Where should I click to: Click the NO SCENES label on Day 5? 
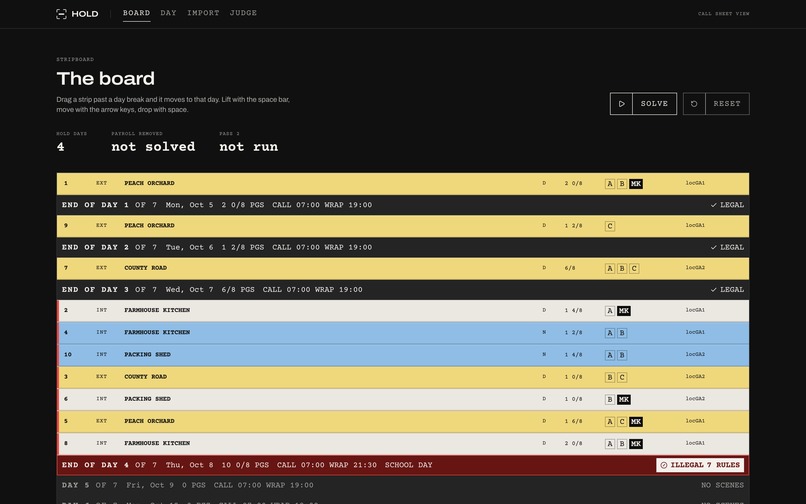tap(722, 485)
